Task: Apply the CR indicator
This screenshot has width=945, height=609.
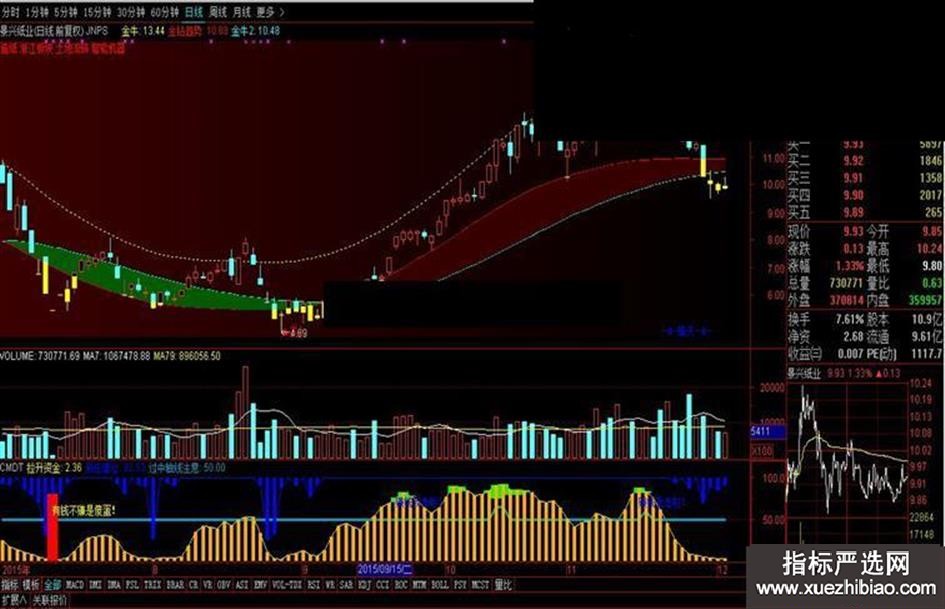Action: pyautogui.click(x=193, y=585)
